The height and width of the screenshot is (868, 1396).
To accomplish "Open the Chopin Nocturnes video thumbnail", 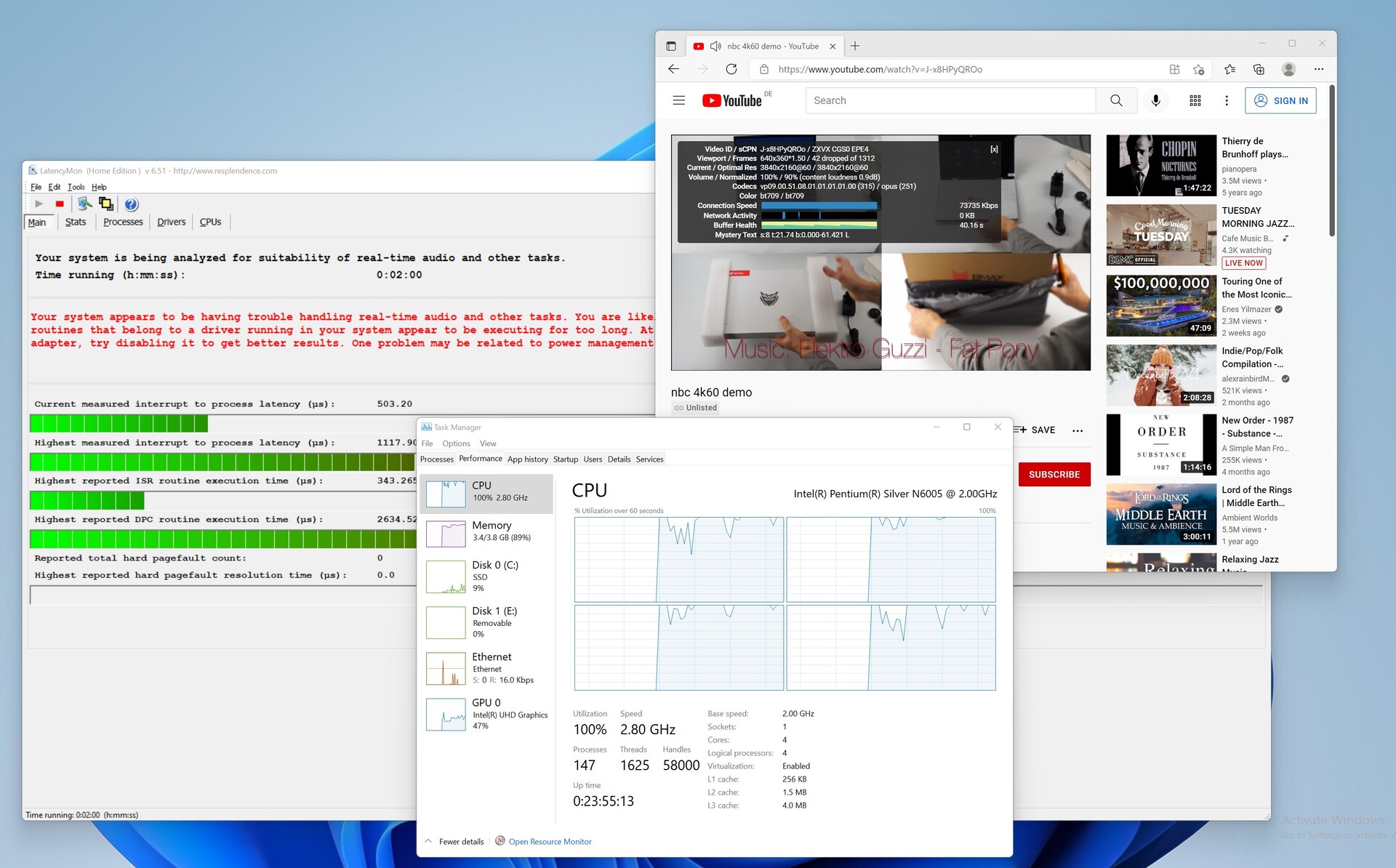I will point(1160,165).
